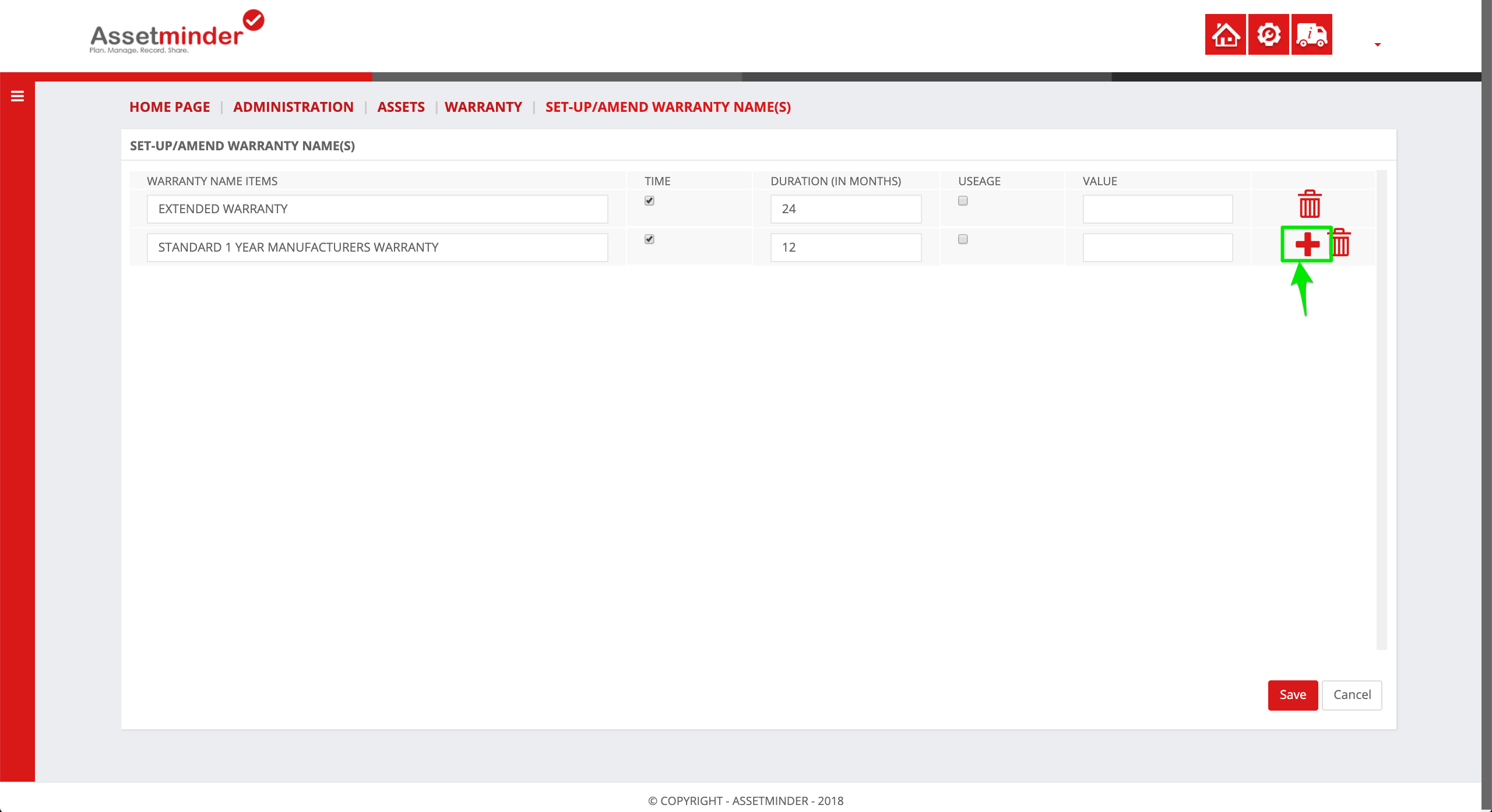Click the Time column header
Viewport: 1492px width, 812px height.
(657, 181)
